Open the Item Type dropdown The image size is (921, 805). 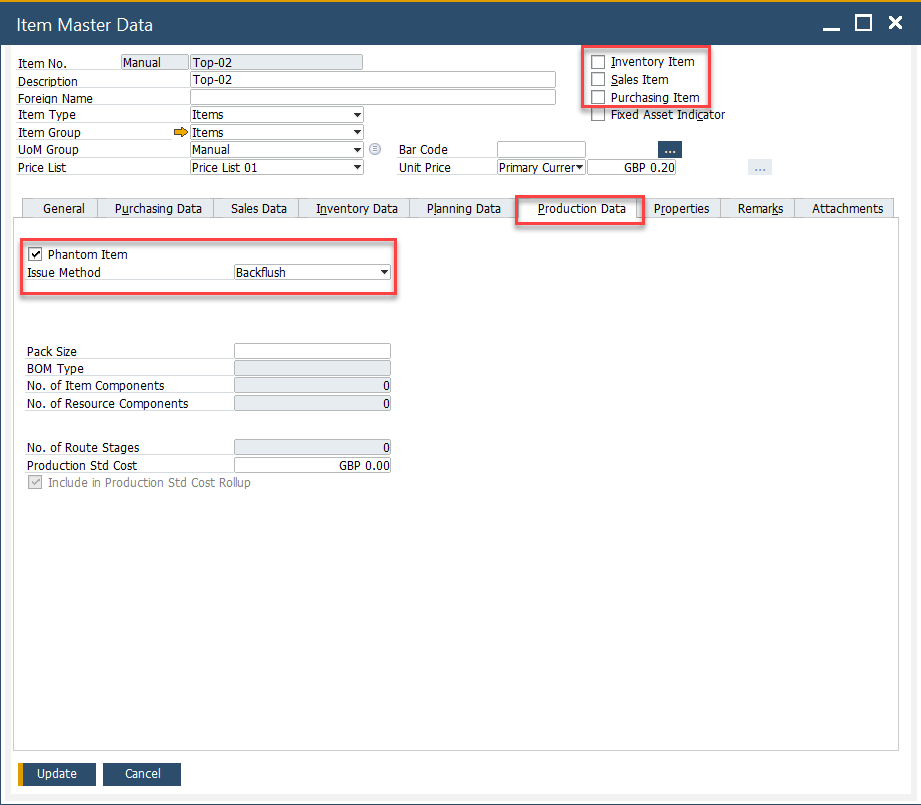point(357,115)
